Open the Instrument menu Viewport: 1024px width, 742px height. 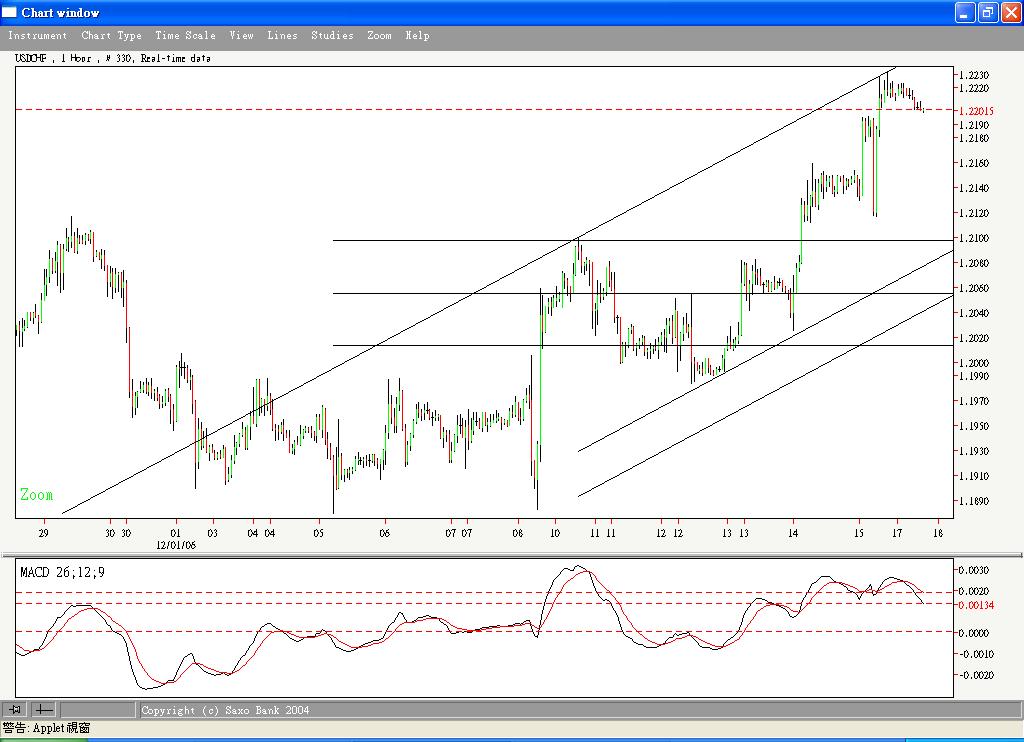37,35
